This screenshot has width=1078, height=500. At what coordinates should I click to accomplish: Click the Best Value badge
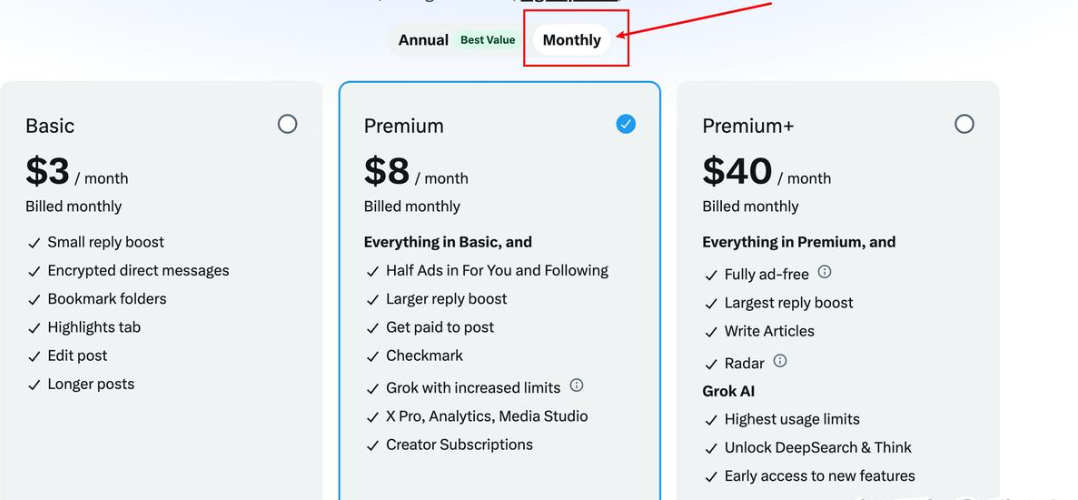click(487, 40)
